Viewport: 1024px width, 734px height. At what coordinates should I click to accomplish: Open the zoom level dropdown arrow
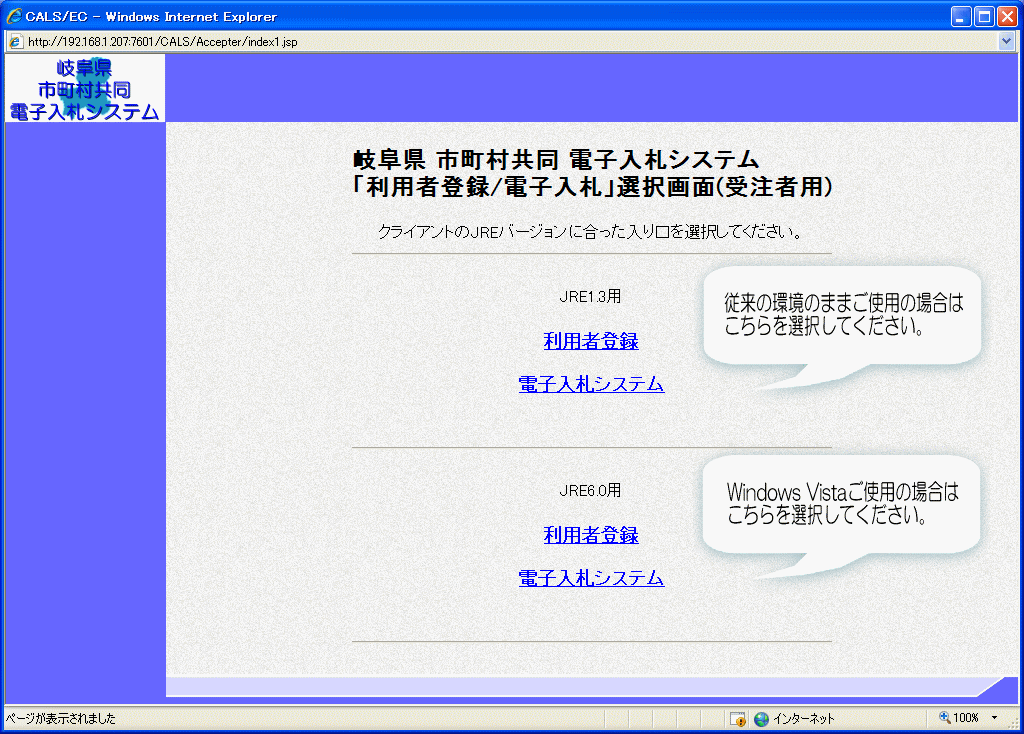(x=994, y=718)
